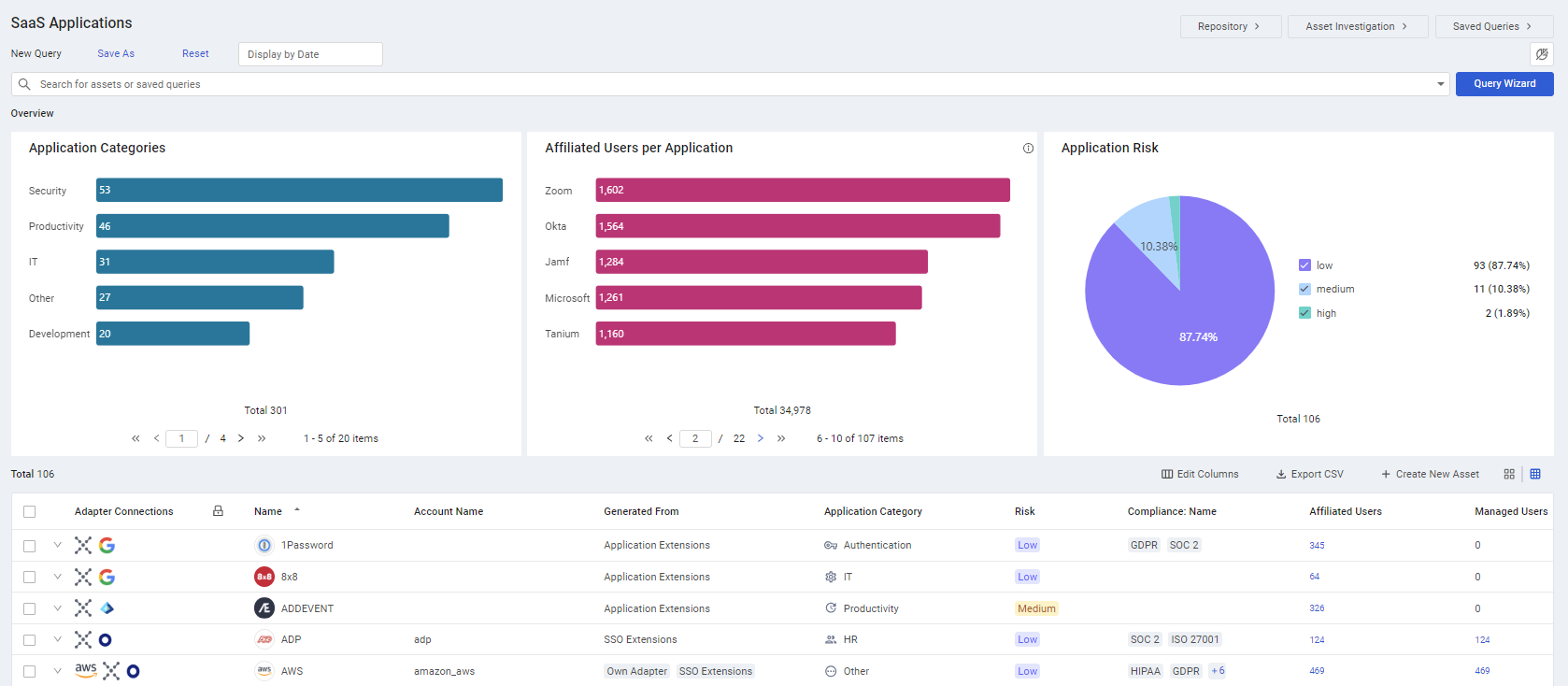
Task: Switch to table view icon
Action: [x=1535, y=474]
